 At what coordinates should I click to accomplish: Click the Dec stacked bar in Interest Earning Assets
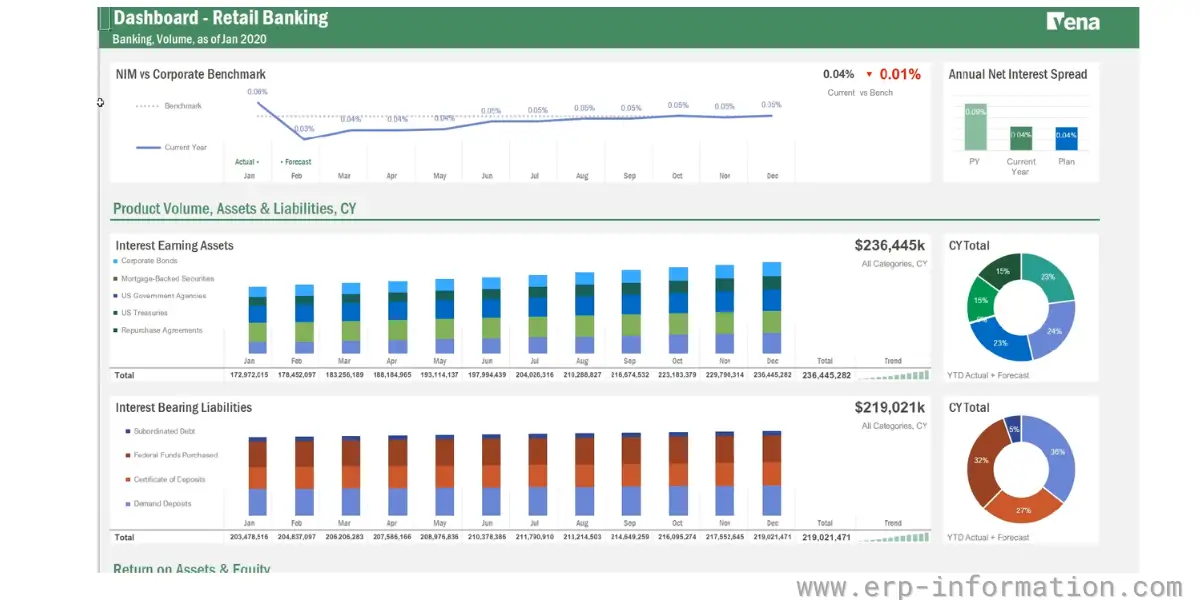tap(771, 308)
